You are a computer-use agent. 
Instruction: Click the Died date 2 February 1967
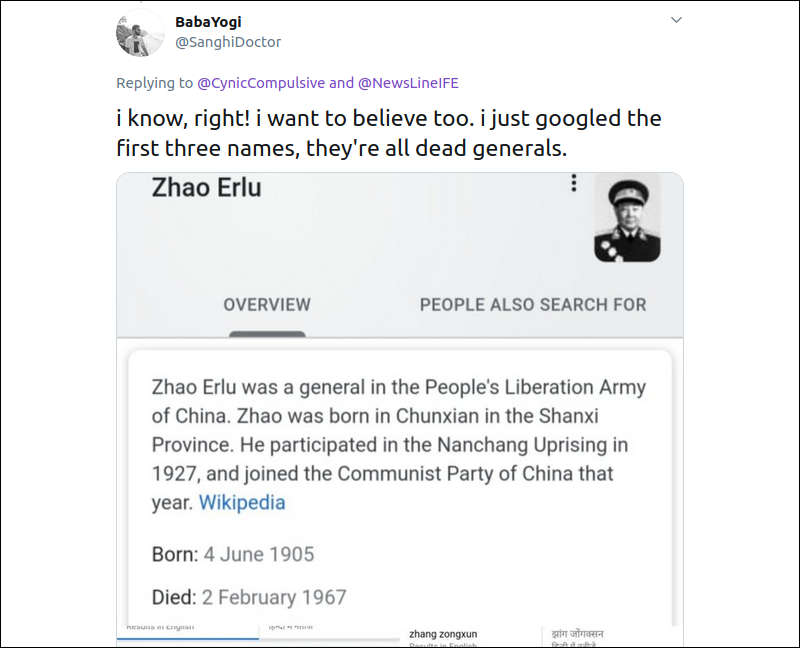point(275,598)
